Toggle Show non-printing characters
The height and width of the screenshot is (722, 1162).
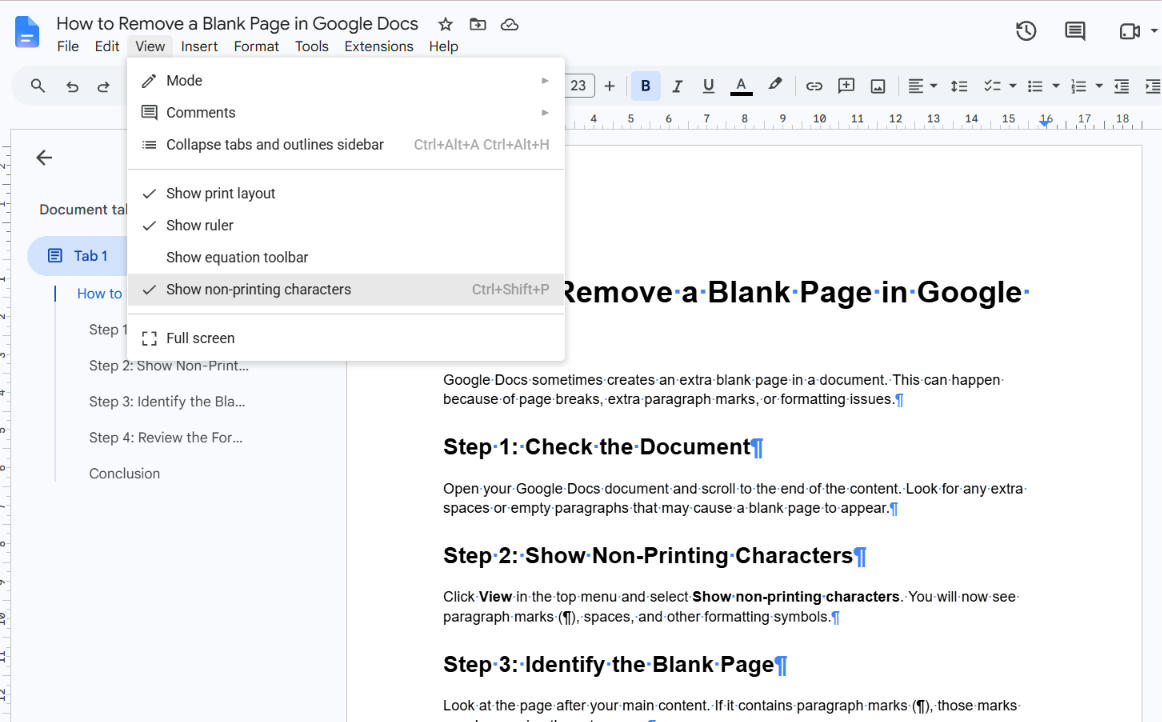pyautogui.click(x=346, y=290)
